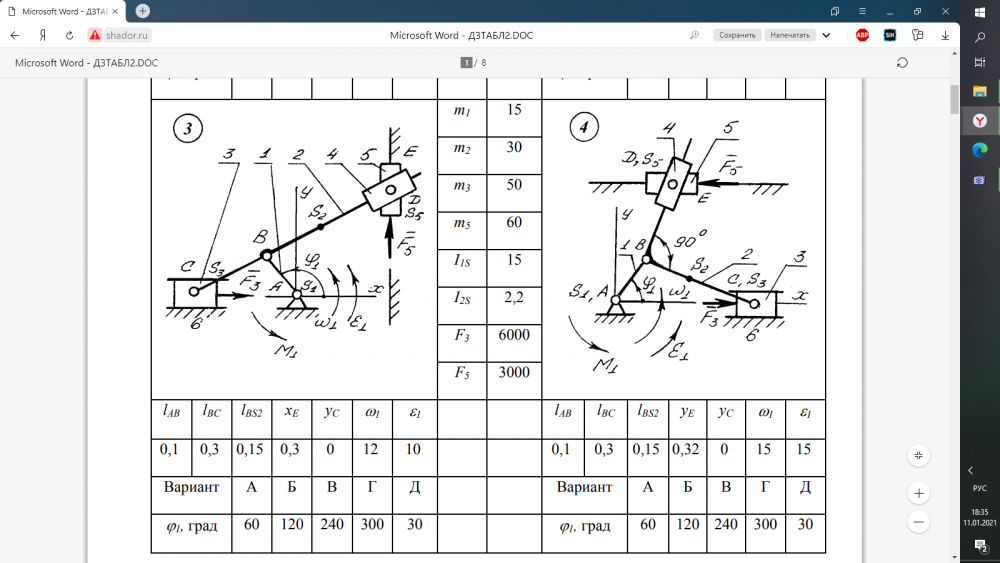The width and height of the screenshot is (1000, 563).
Task: Click the Напечатать button
Action: pos(790,35)
